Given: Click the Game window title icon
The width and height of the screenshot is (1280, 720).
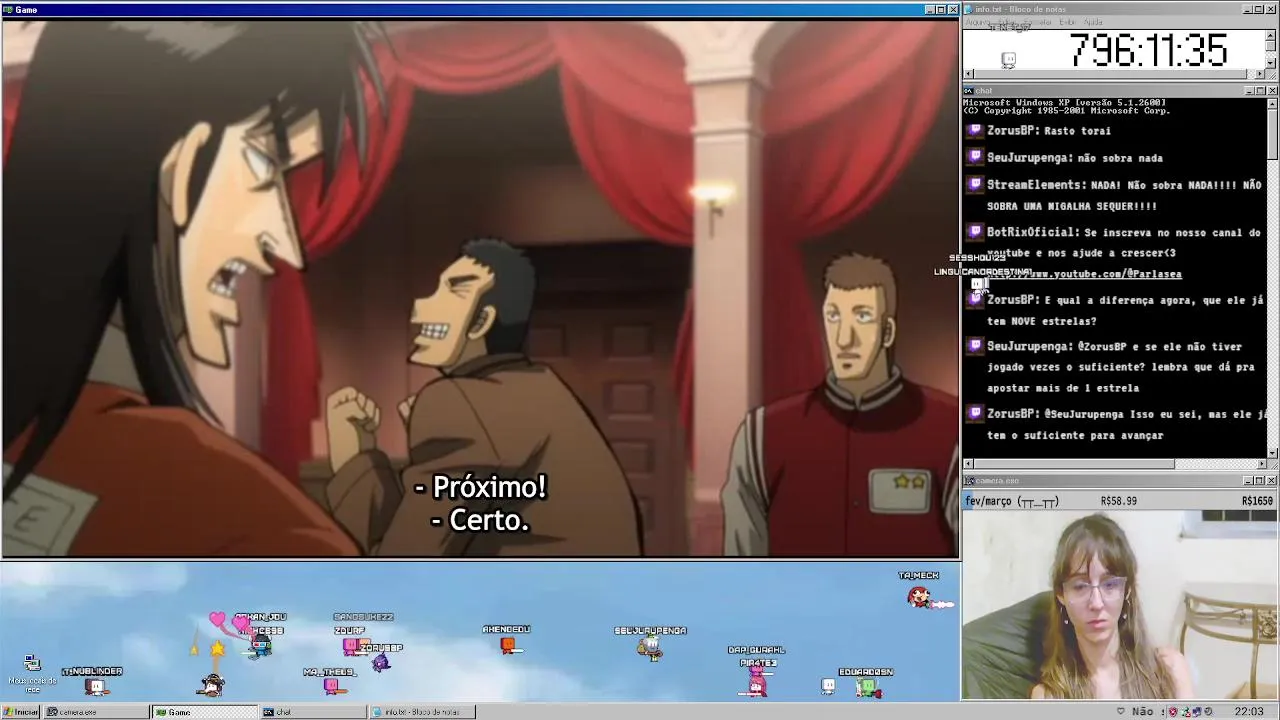Looking at the screenshot, I should point(8,9).
